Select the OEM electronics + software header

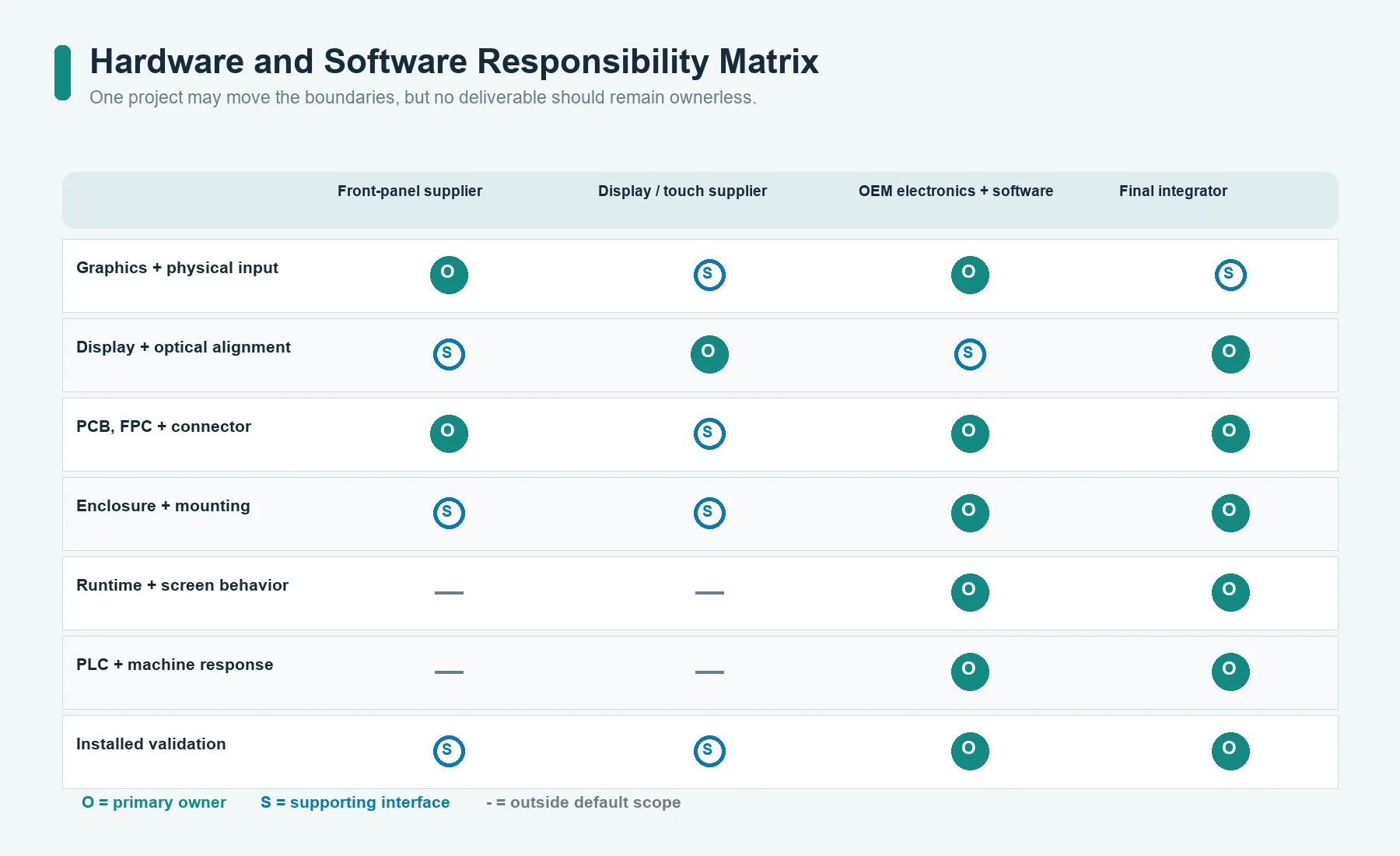[x=956, y=191]
